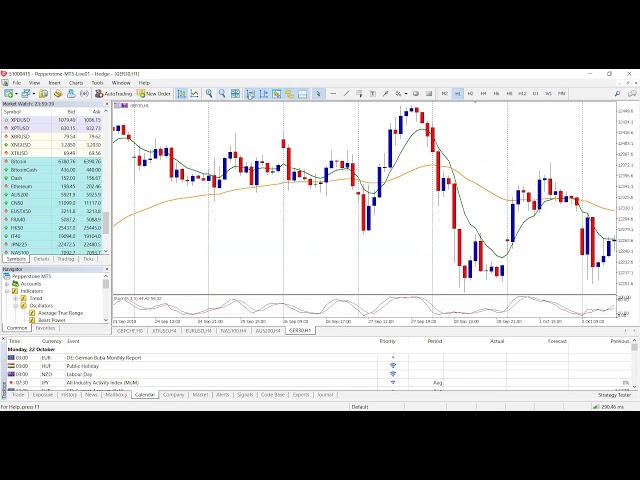
Task: Open the Strategy Tester button
Action: pyautogui.click(x=614, y=394)
